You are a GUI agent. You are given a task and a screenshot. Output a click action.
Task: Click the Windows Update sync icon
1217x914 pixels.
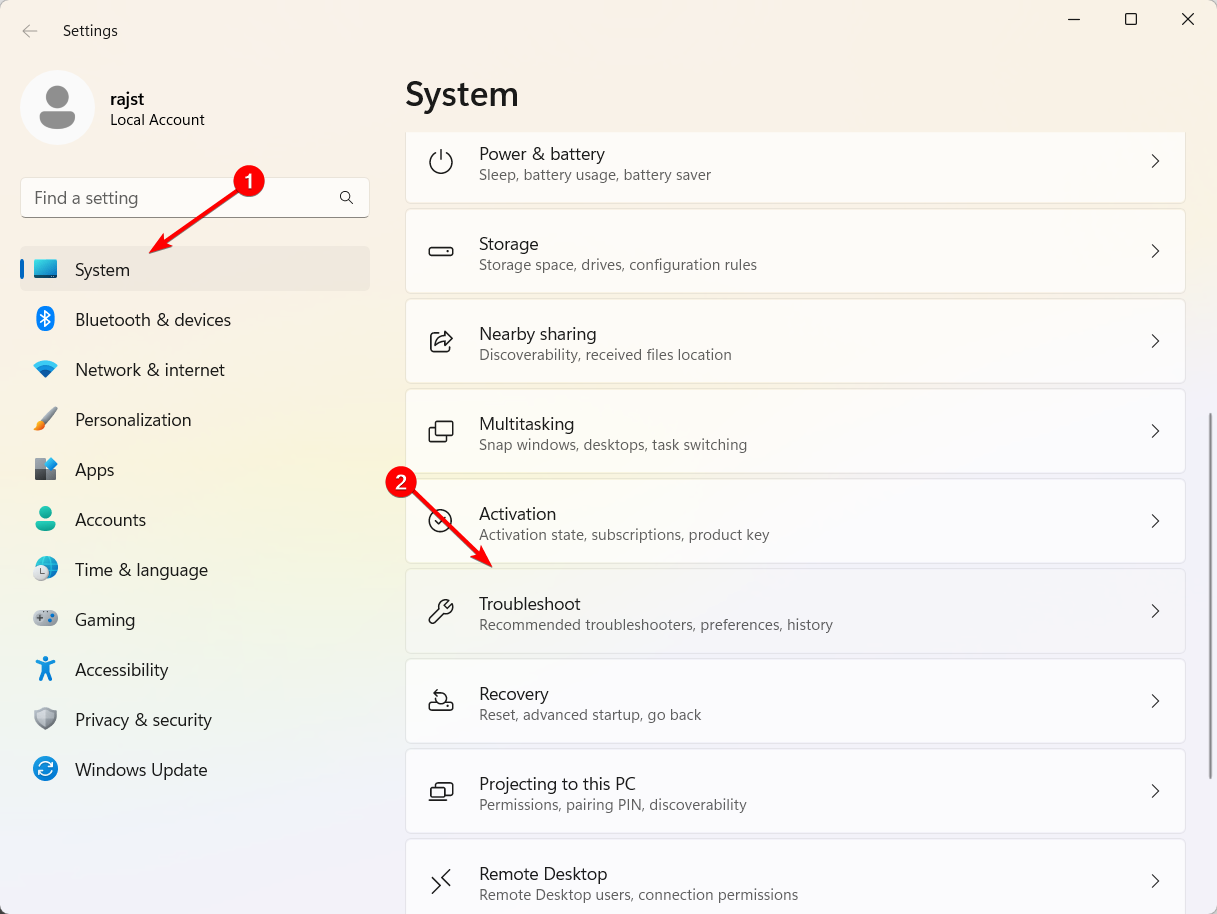pyautogui.click(x=46, y=769)
